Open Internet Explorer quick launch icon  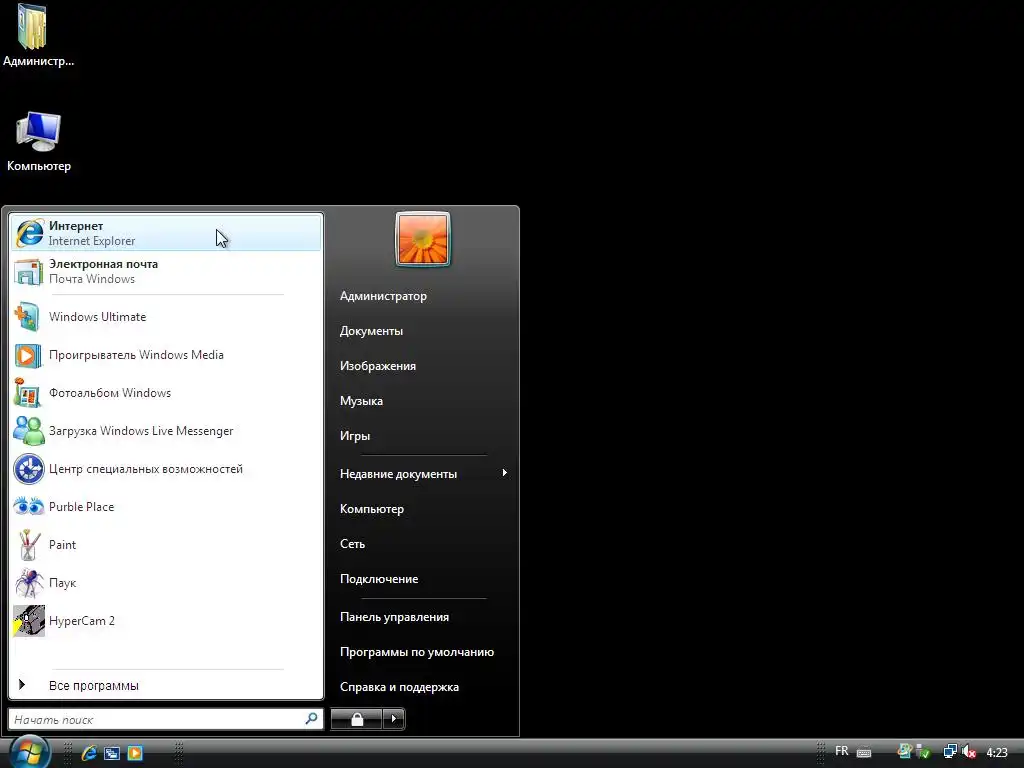coord(89,753)
